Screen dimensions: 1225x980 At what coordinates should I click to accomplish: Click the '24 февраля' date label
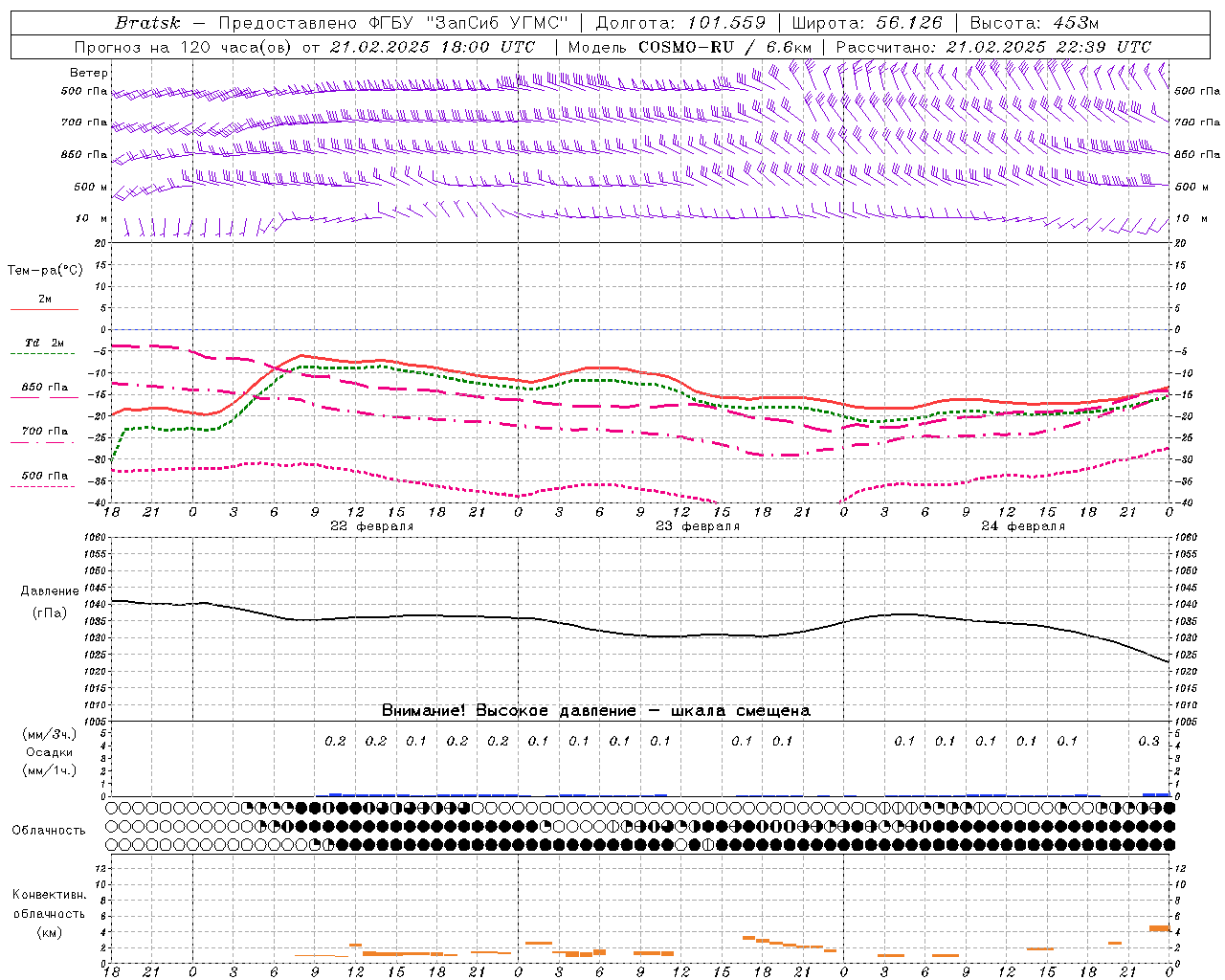click(1023, 526)
